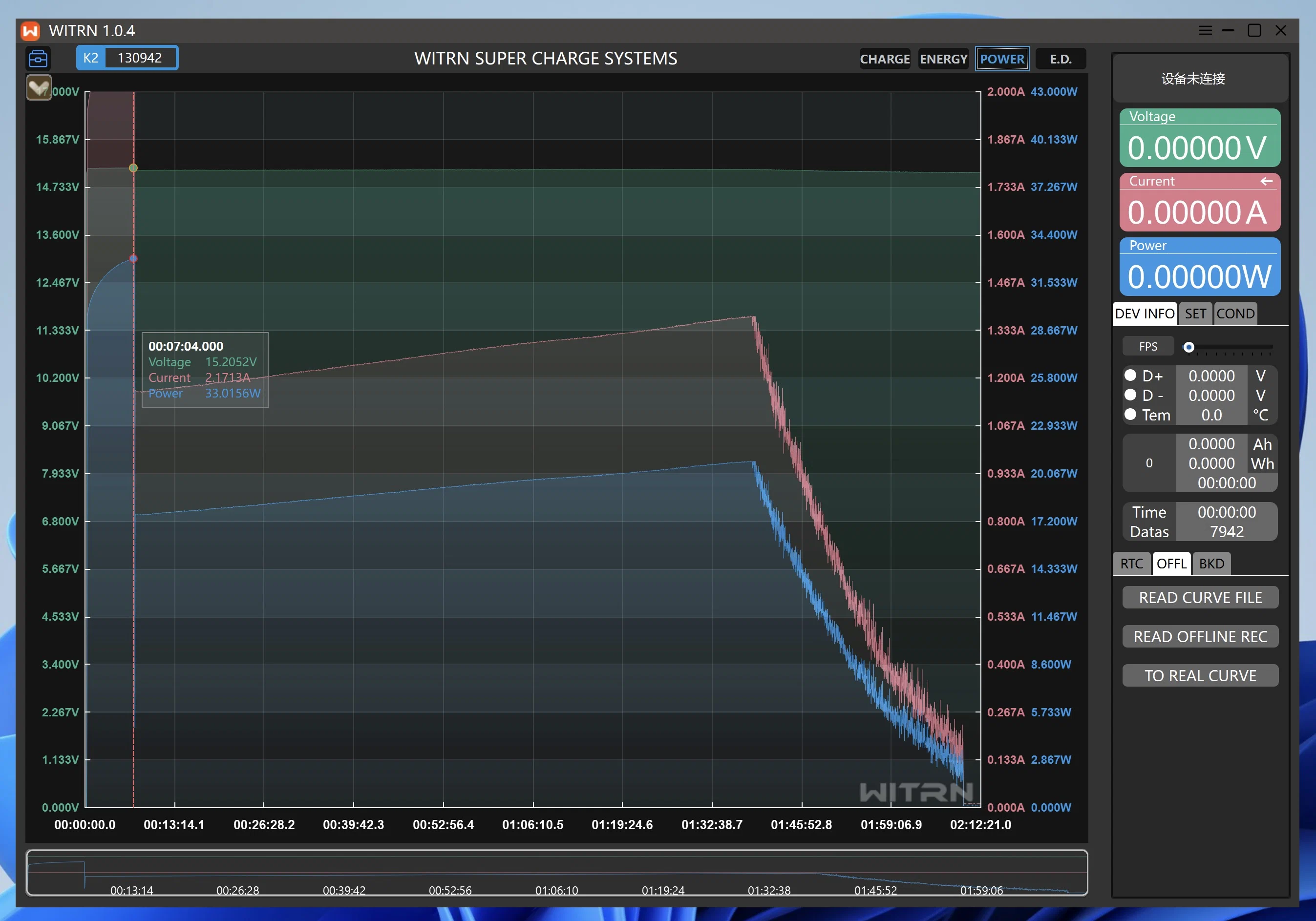Open the SET tab
Image resolution: width=1316 pixels, height=921 pixels.
pos(1195,314)
